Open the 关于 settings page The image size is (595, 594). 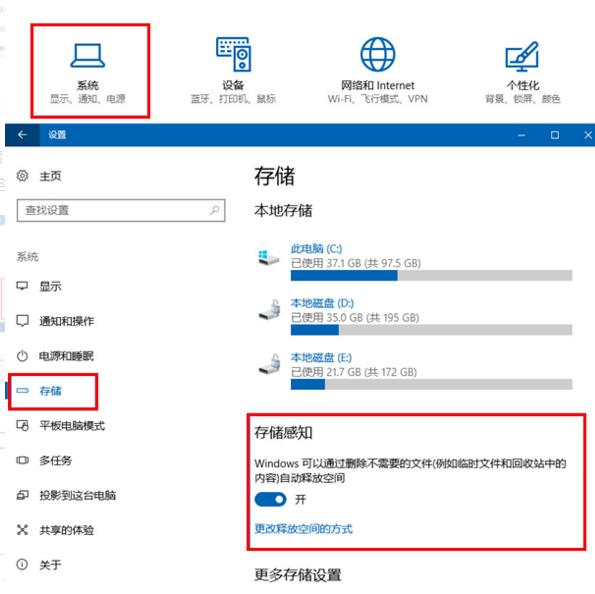[x=50, y=564]
